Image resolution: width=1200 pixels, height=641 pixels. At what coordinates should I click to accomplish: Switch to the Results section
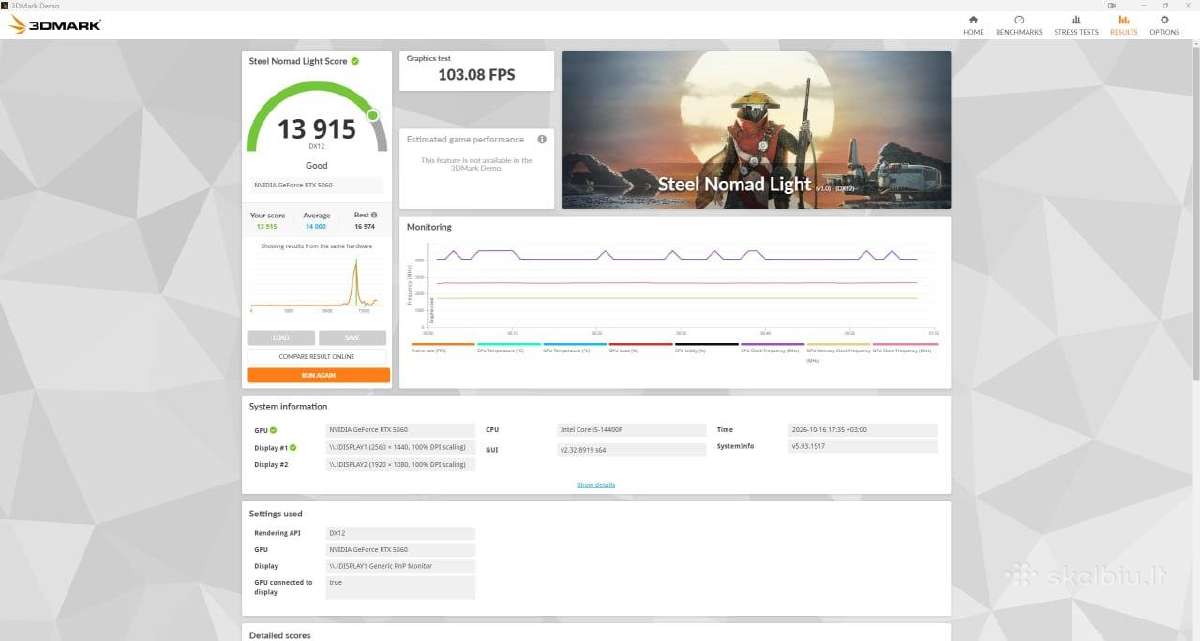[1123, 25]
